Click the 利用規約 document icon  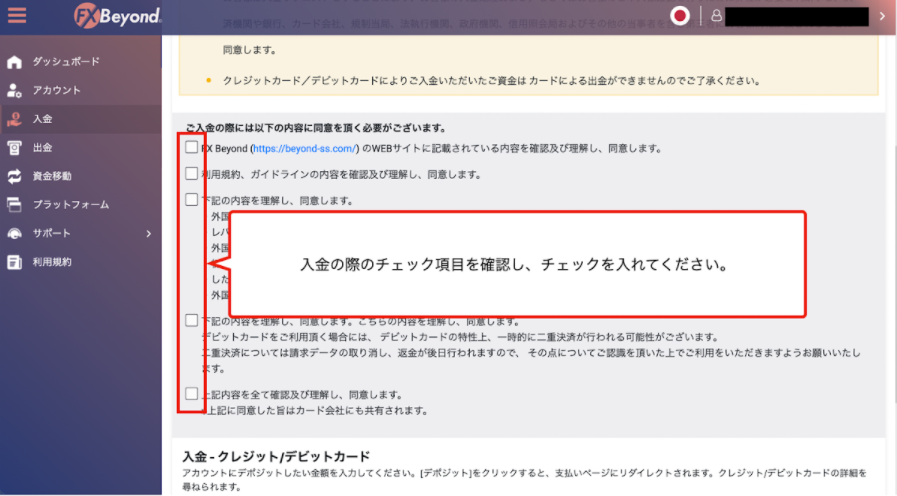click(14, 262)
